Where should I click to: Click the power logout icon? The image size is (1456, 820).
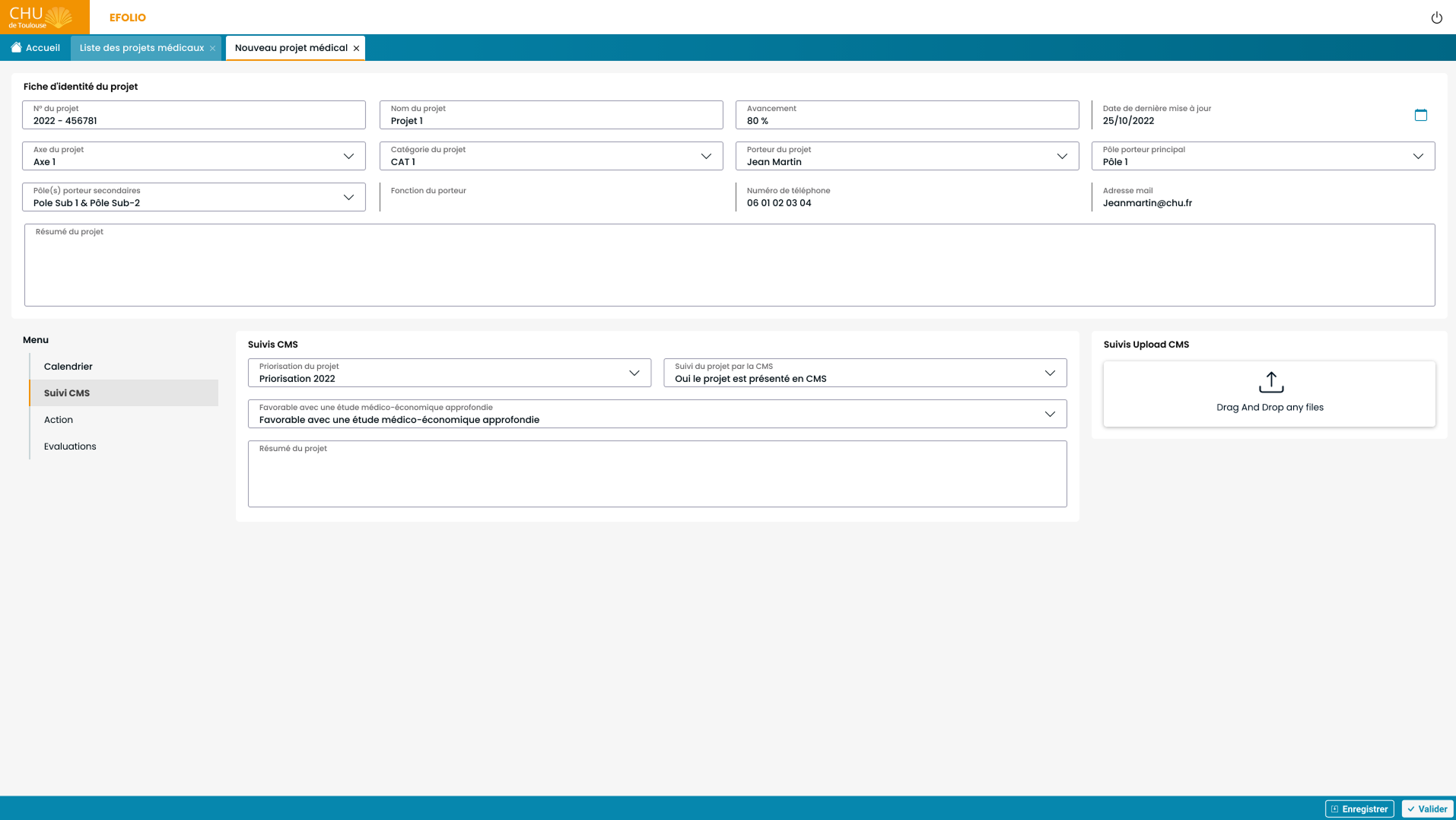(1436, 17)
